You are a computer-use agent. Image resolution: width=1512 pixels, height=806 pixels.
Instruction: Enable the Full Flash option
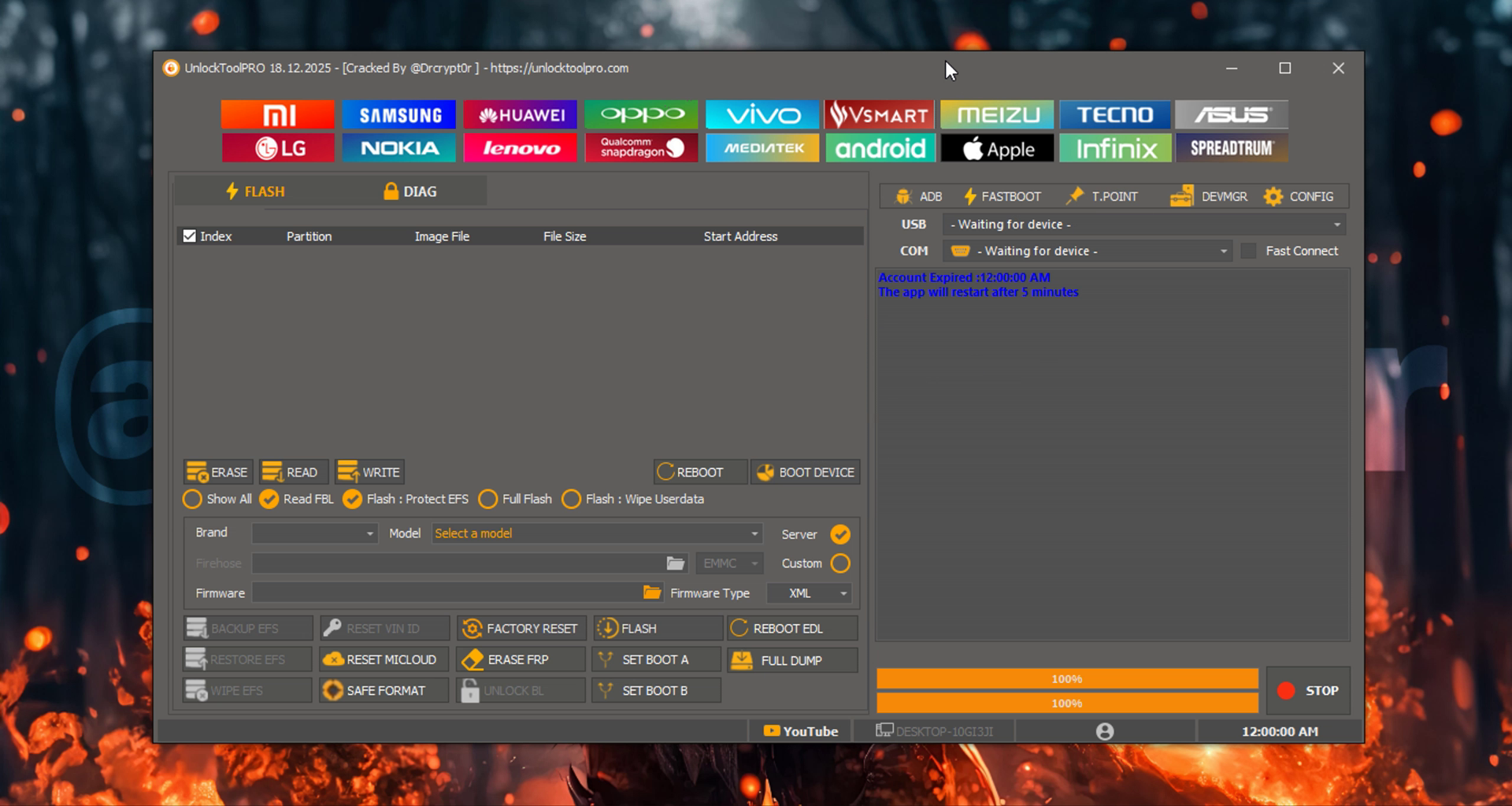[488, 499]
